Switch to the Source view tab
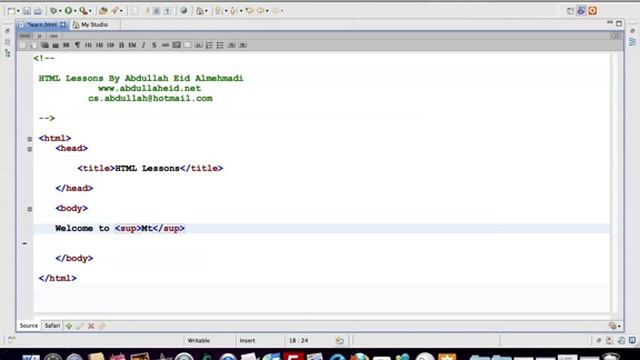The height and width of the screenshot is (360, 640). [x=29, y=326]
